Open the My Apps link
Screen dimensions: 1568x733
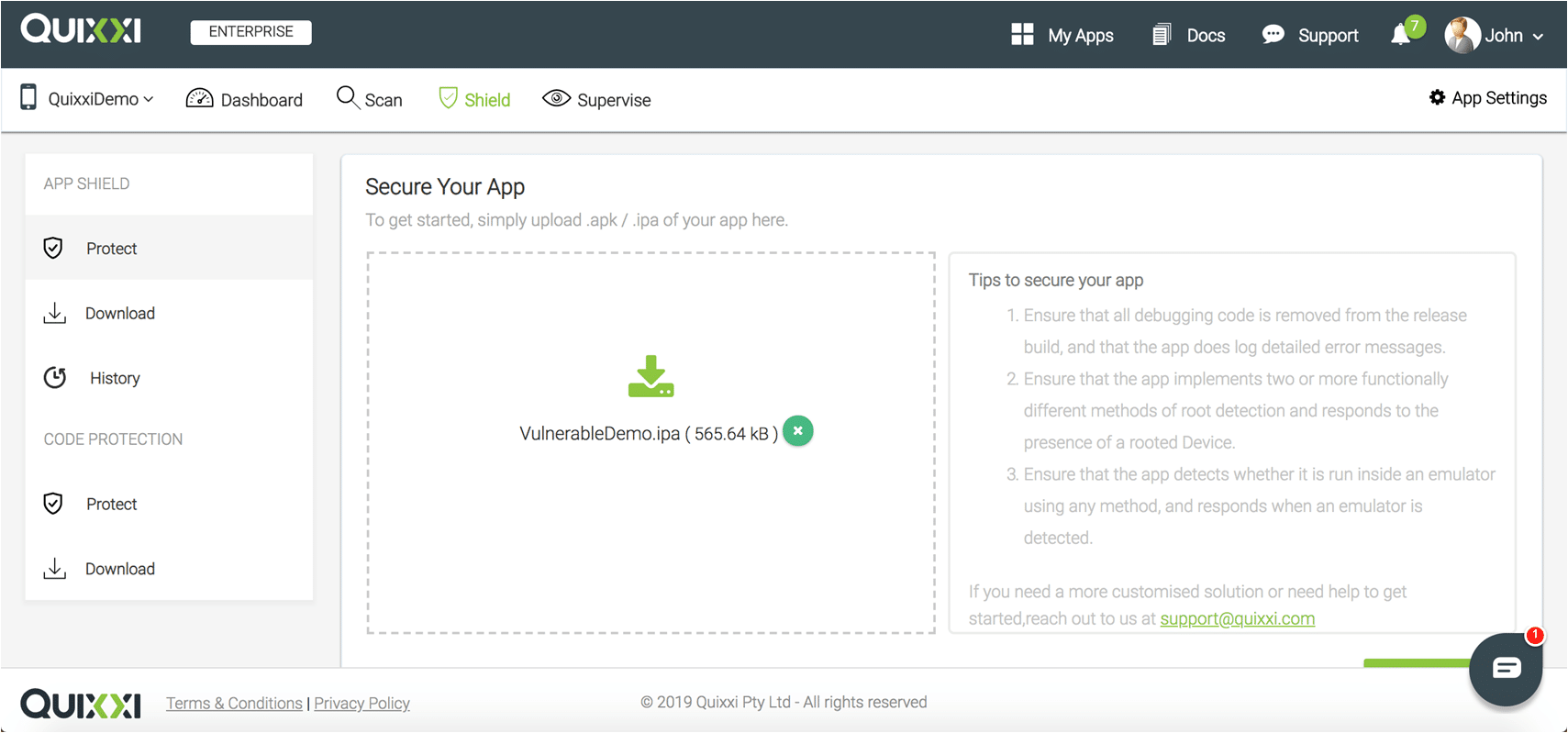point(1081,36)
